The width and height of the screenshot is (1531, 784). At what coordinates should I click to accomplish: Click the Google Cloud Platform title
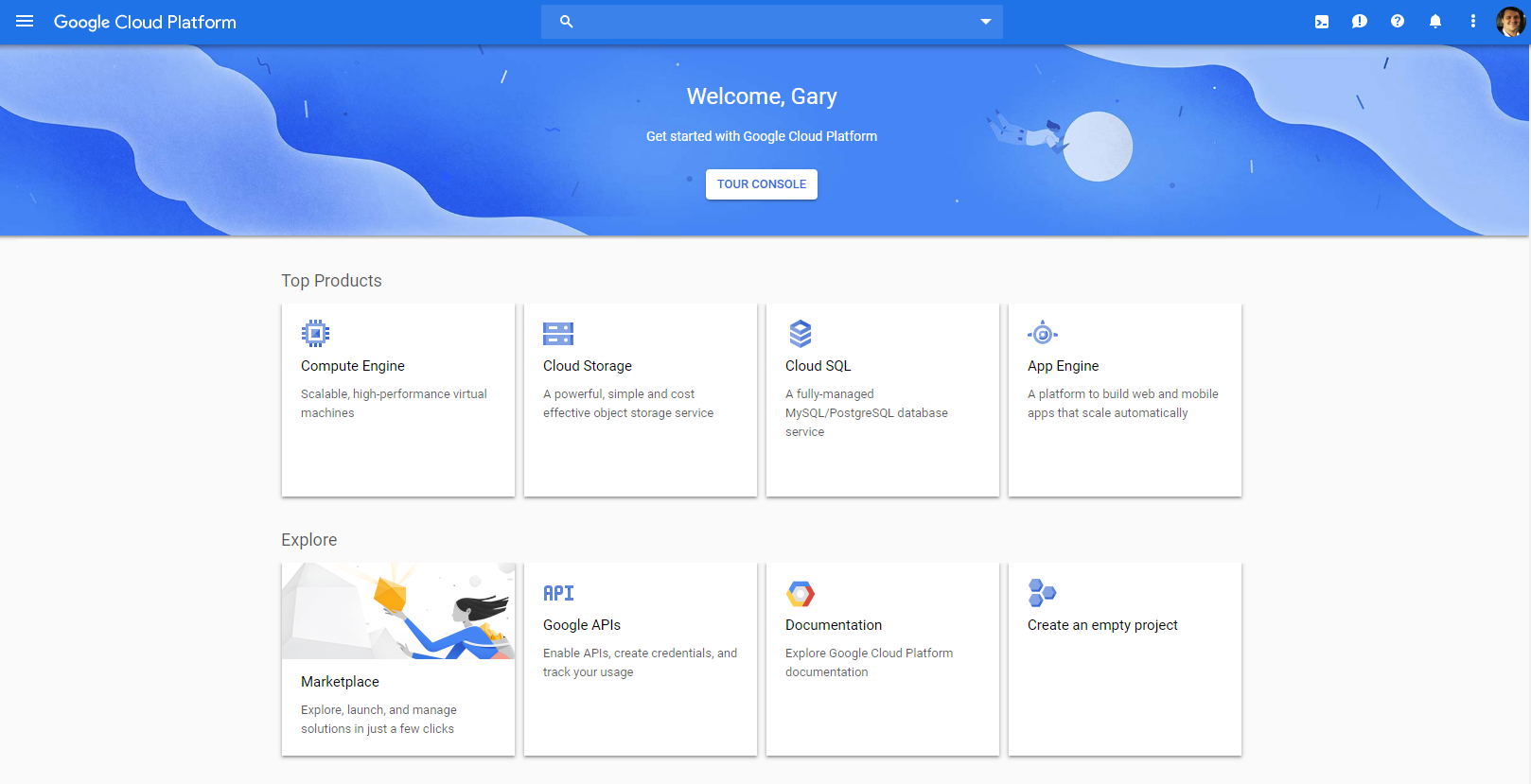coord(145,22)
